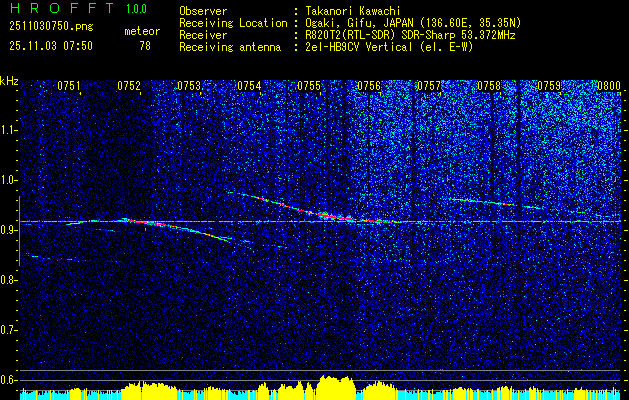
Task: Click the 0757 time marker
Action: tap(429, 86)
